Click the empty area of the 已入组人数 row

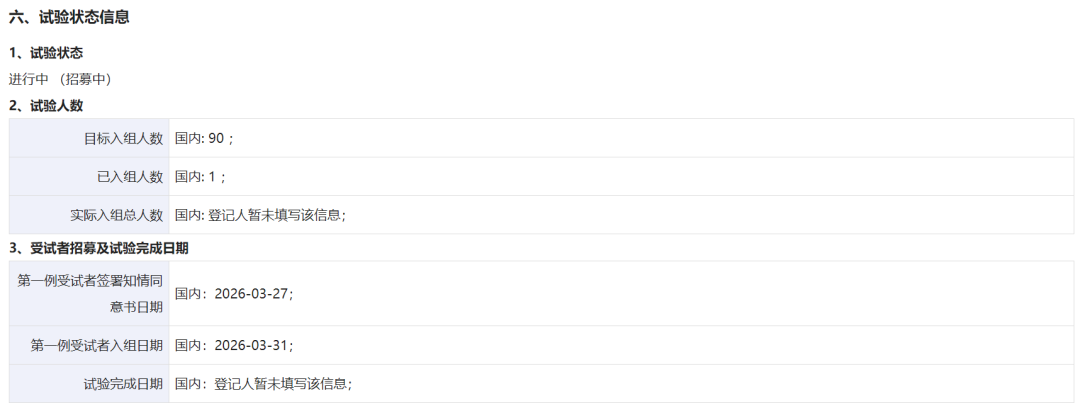(x=650, y=177)
